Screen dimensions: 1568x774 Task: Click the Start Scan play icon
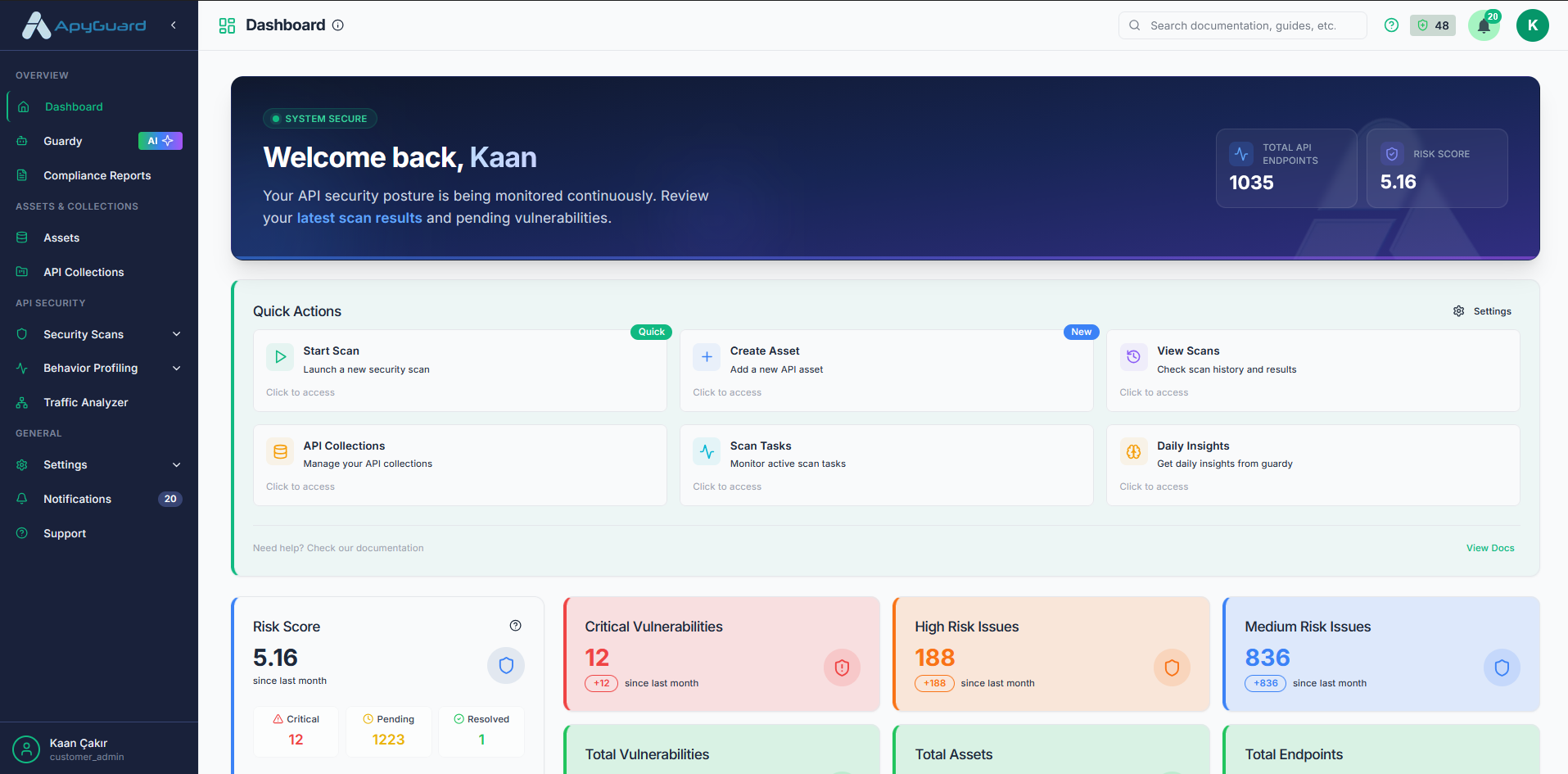[x=279, y=357]
